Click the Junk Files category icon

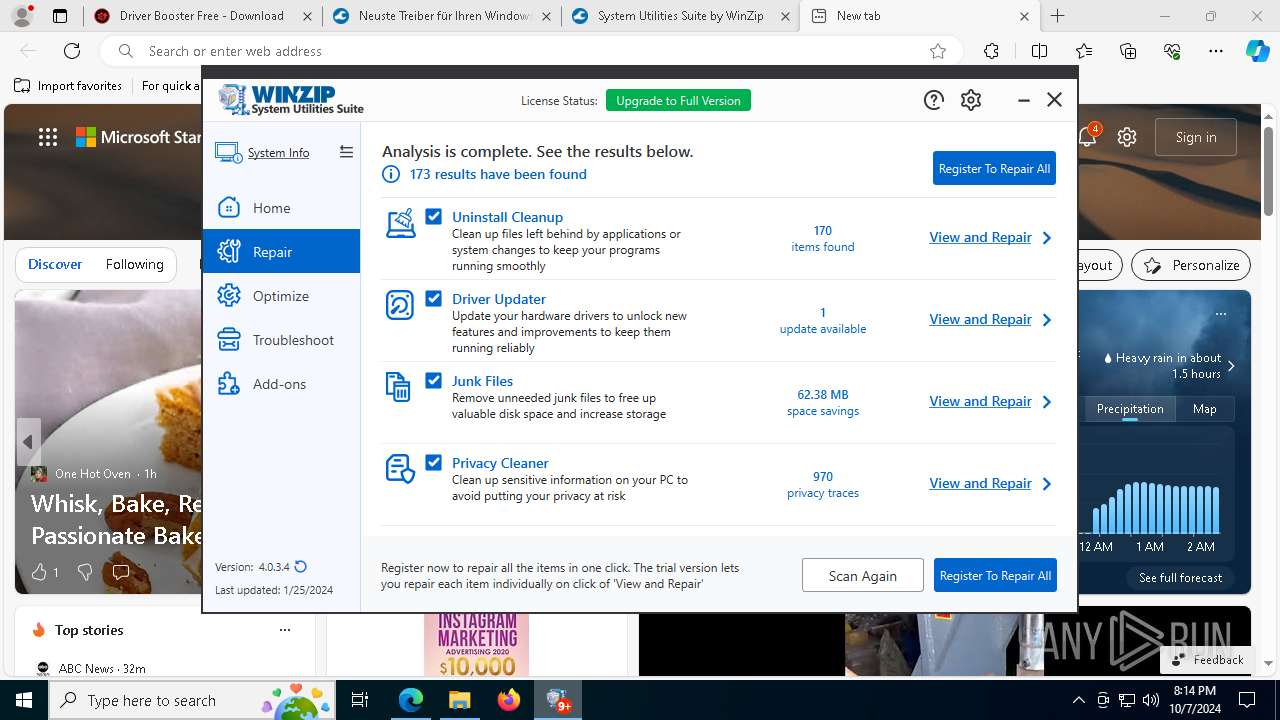398,387
